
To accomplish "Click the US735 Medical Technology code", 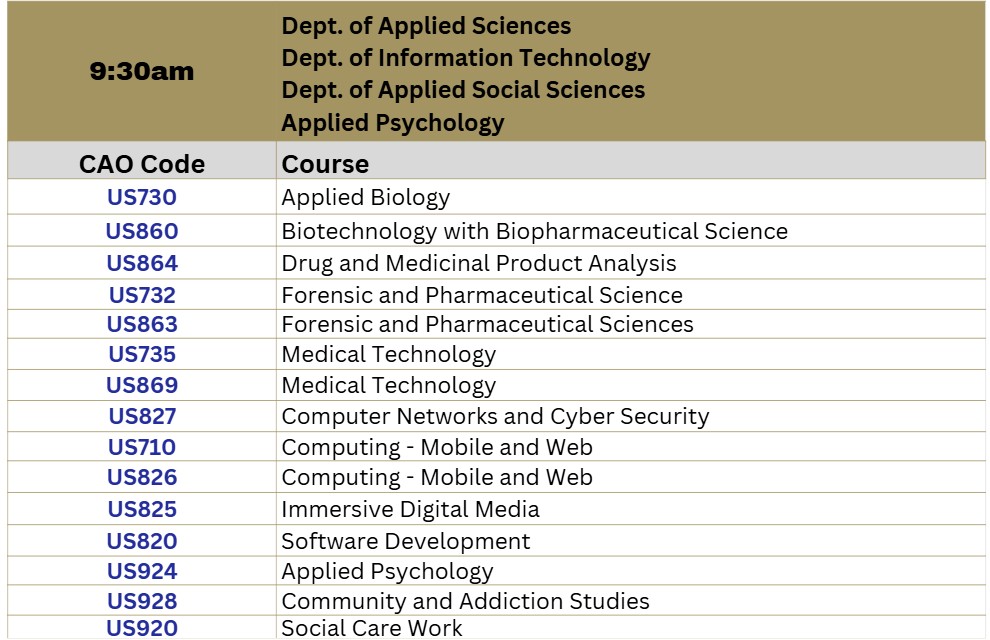I will (142, 355).
